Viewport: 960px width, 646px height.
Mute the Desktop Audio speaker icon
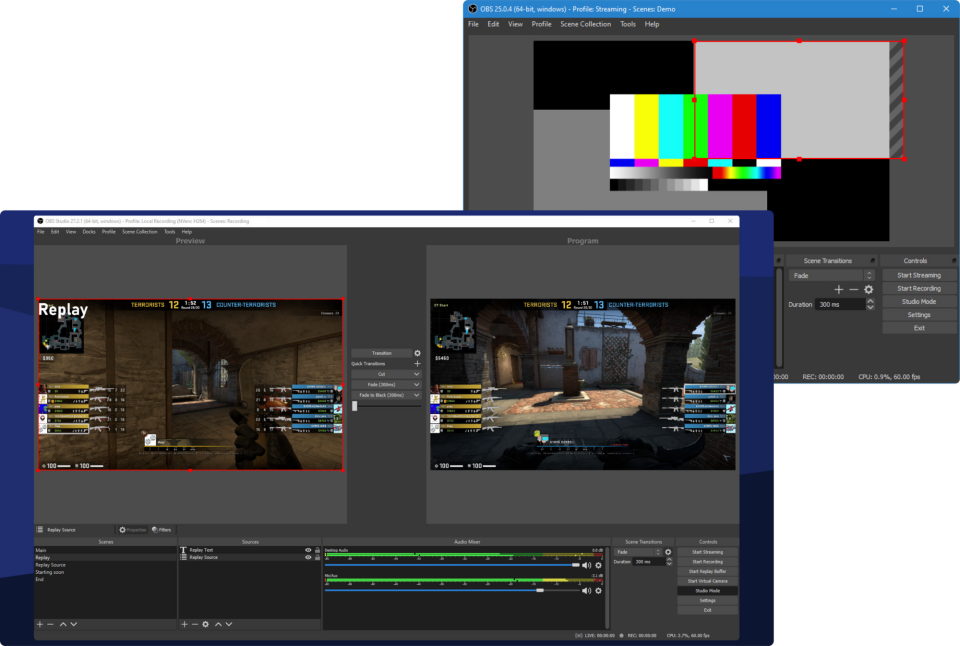point(586,565)
